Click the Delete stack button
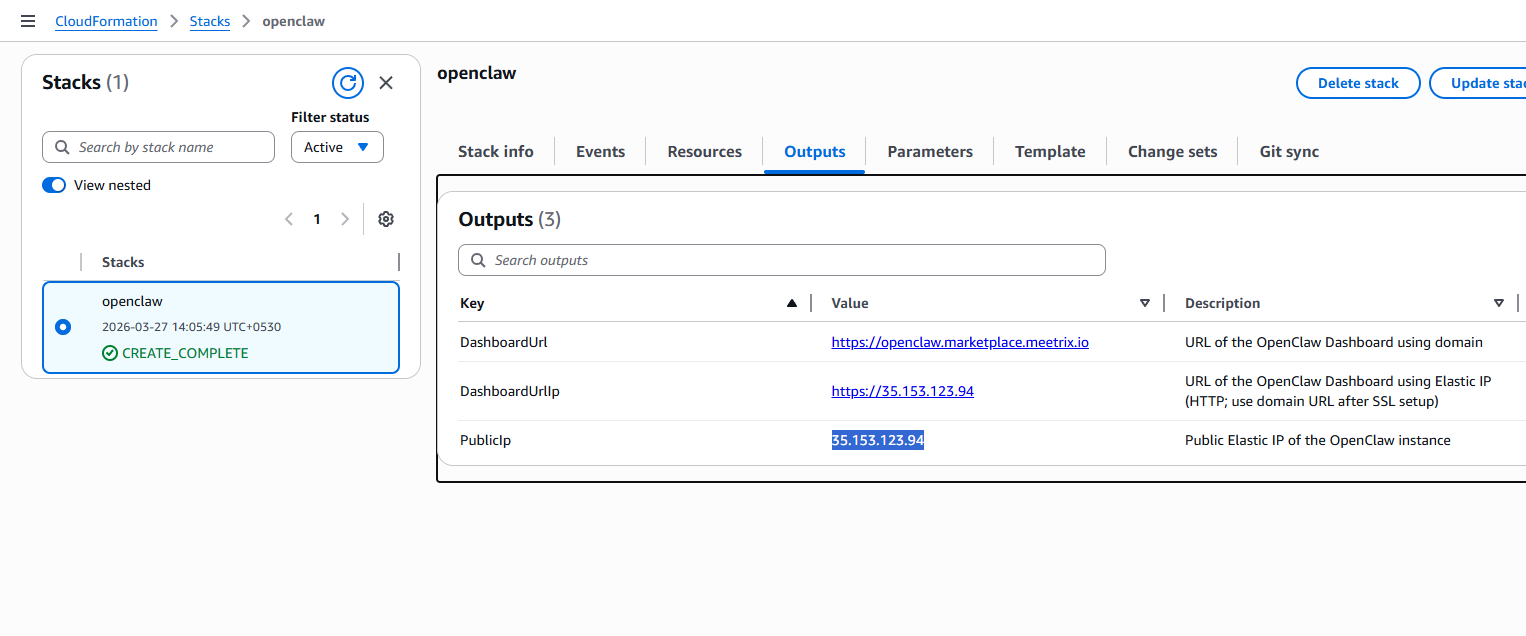 (x=1357, y=83)
